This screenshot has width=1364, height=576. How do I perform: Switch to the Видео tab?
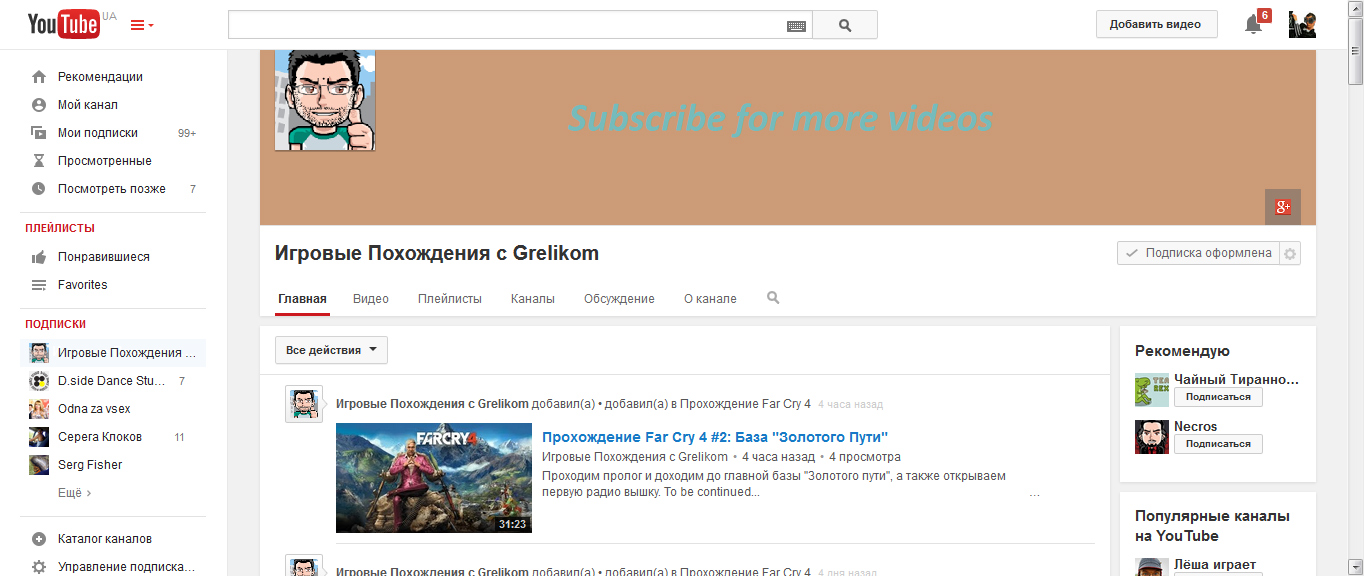click(371, 299)
